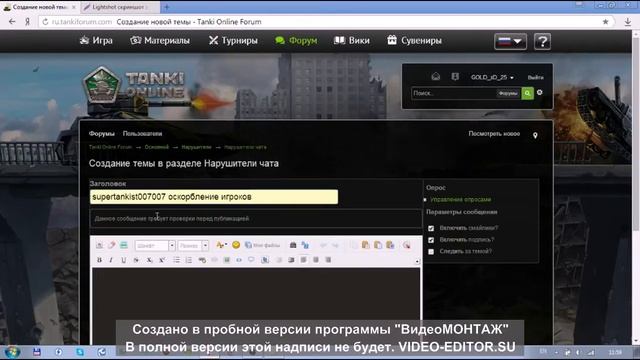Open the smiley emoticon picker

coord(236,245)
